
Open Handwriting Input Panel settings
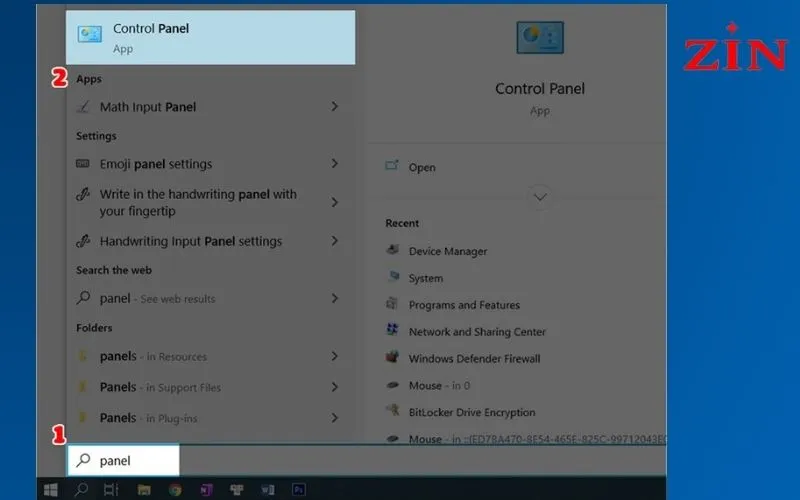click(190, 241)
